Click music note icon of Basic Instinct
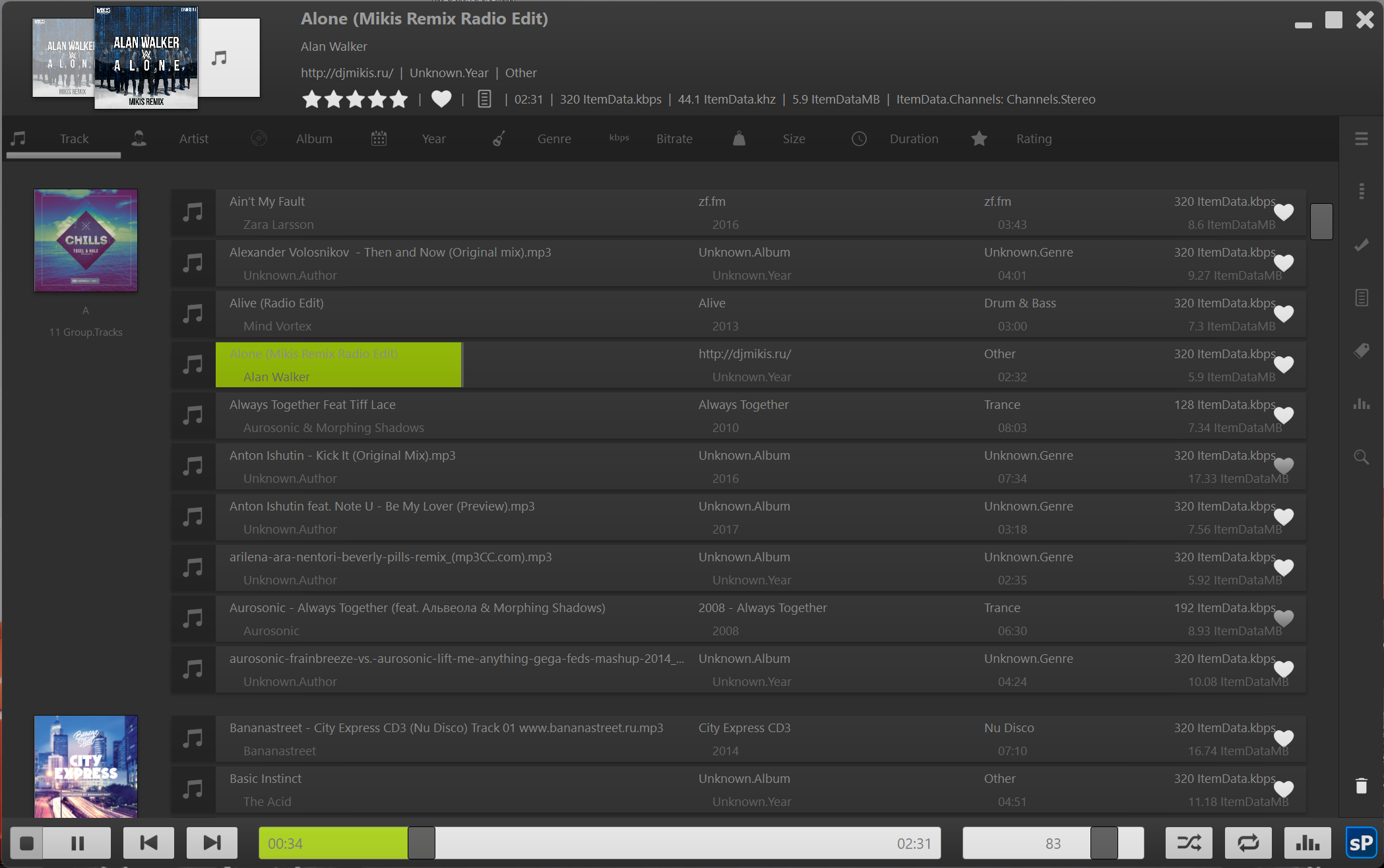 coord(193,790)
